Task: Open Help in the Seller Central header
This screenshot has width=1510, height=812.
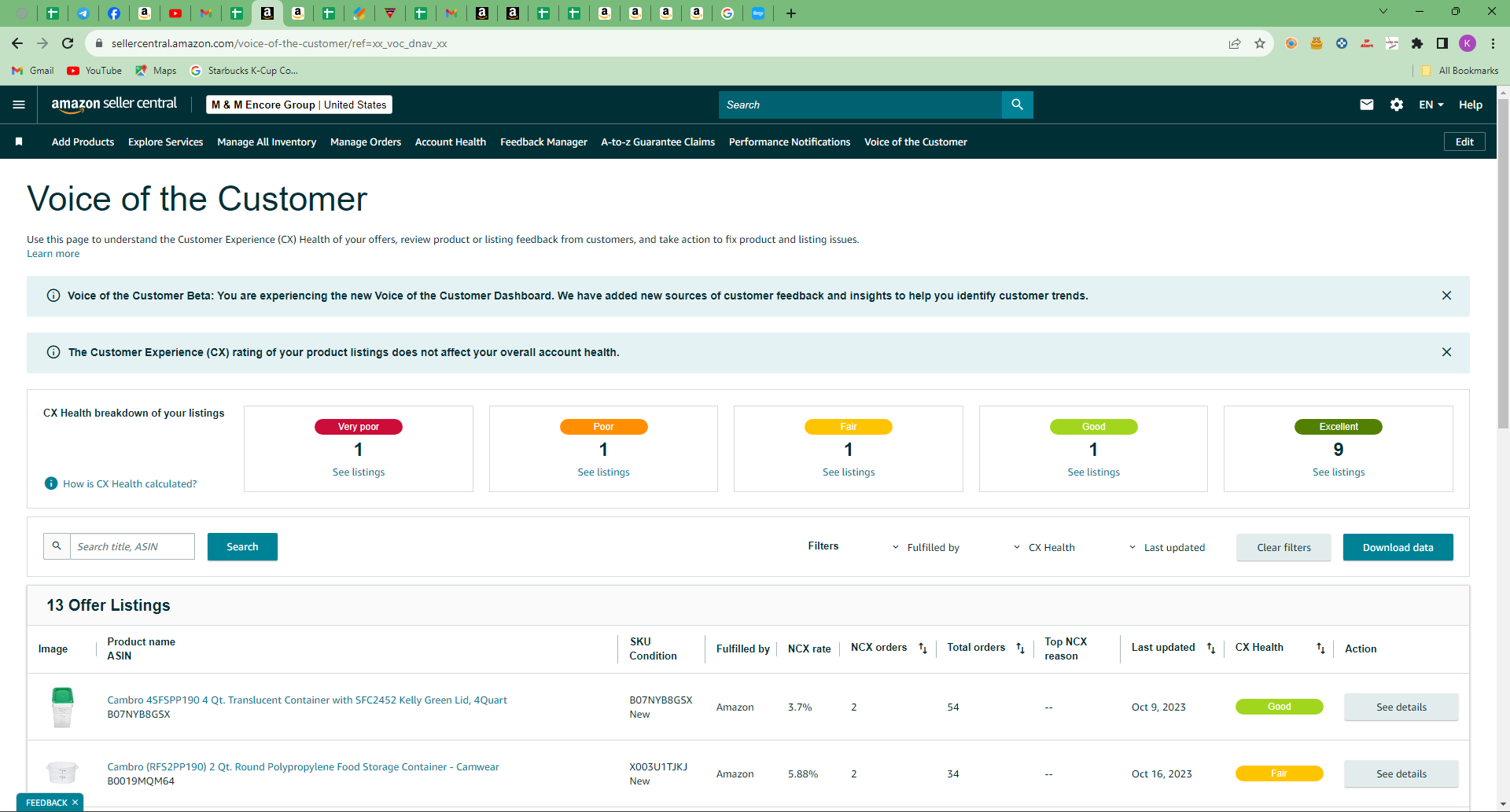Action: [x=1470, y=105]
